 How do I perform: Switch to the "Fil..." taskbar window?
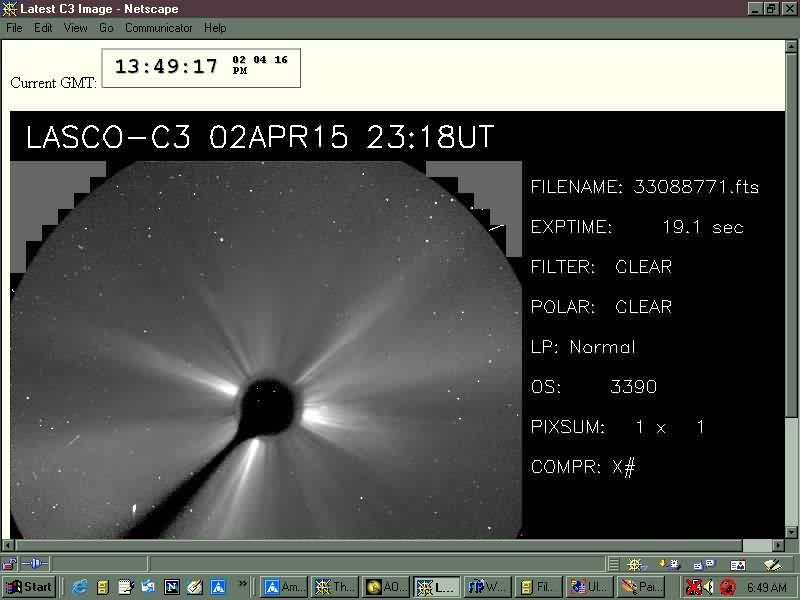[539, 587]
